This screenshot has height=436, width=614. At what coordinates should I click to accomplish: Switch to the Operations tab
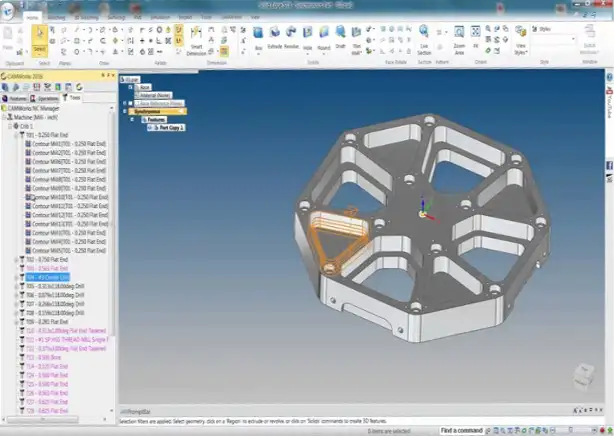(x=46, y=98)
